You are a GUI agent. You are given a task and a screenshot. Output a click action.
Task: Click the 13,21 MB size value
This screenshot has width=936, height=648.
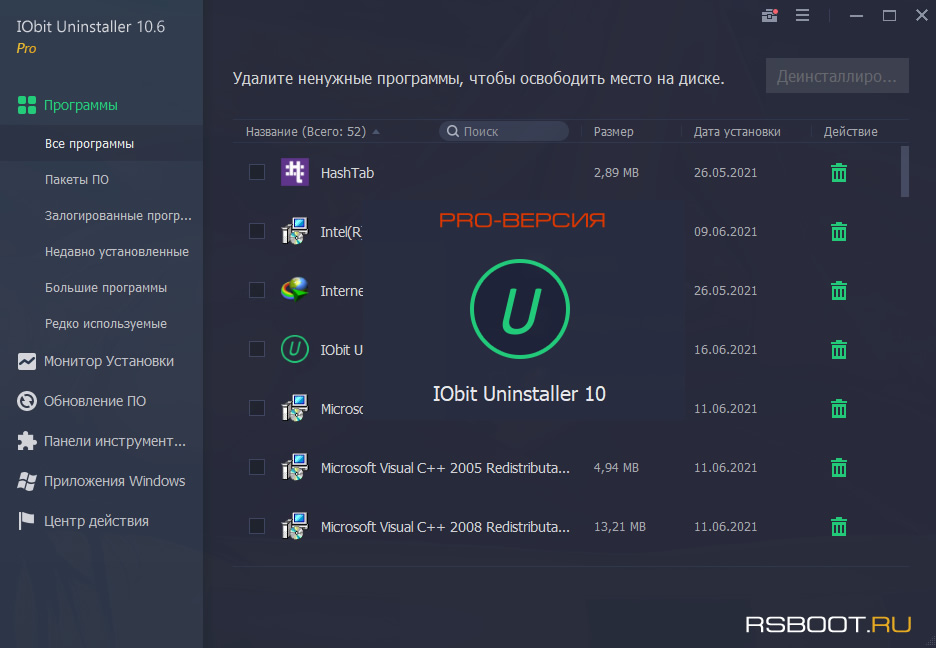tap(620, 527)
